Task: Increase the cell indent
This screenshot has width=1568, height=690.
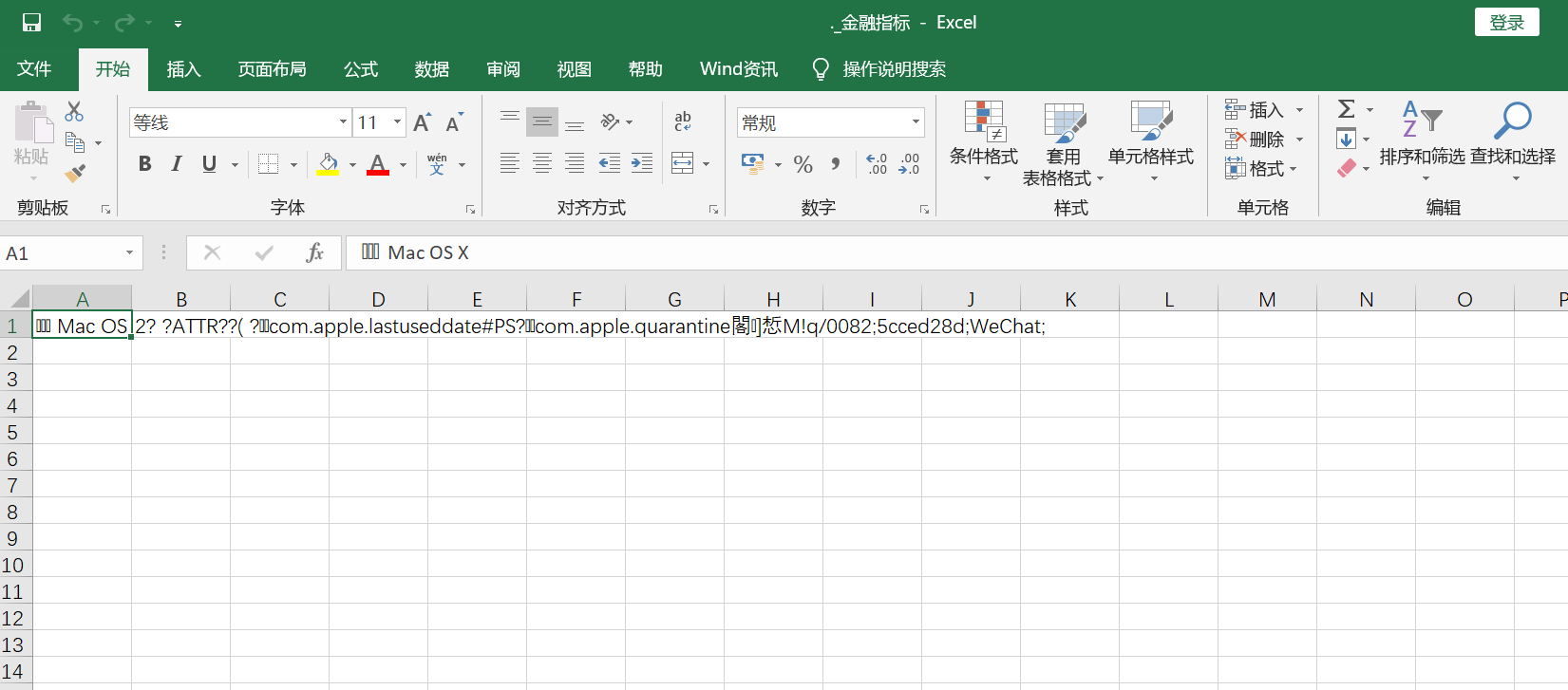Action: point(642,163)
